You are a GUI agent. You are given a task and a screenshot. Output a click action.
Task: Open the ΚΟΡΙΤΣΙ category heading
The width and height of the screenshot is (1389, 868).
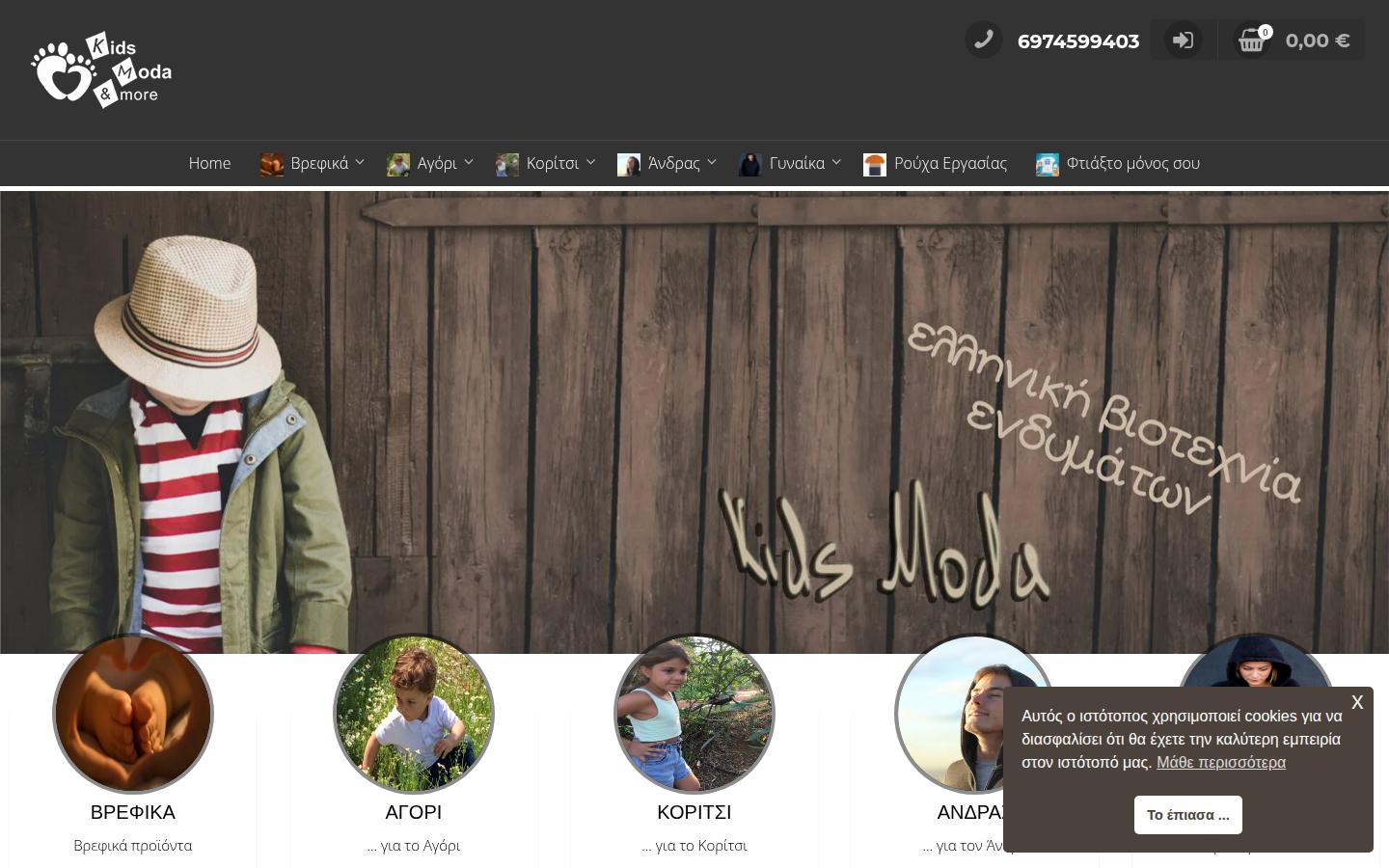pos(694,812)
